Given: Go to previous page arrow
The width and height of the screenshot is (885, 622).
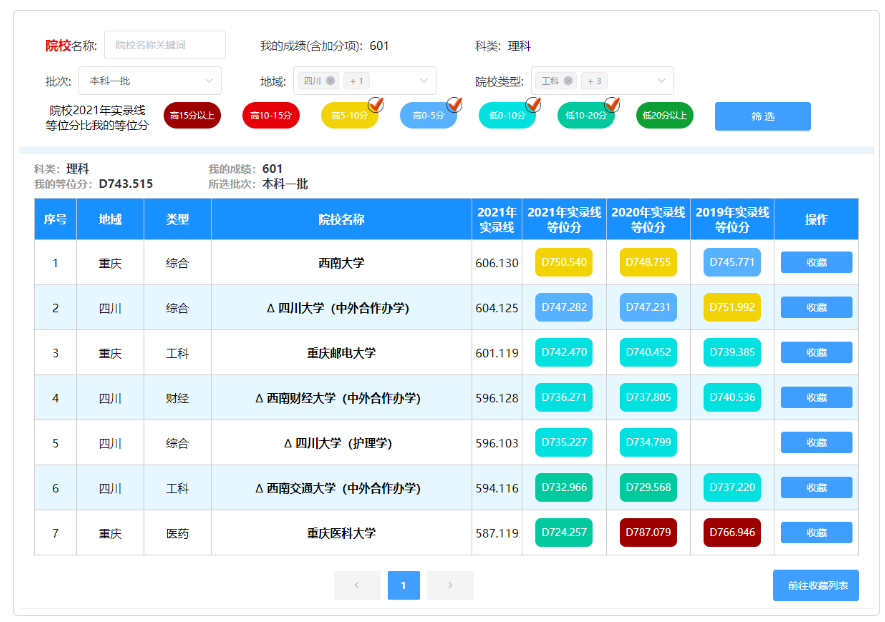Looking at the screenshot, I should point(357,585).
